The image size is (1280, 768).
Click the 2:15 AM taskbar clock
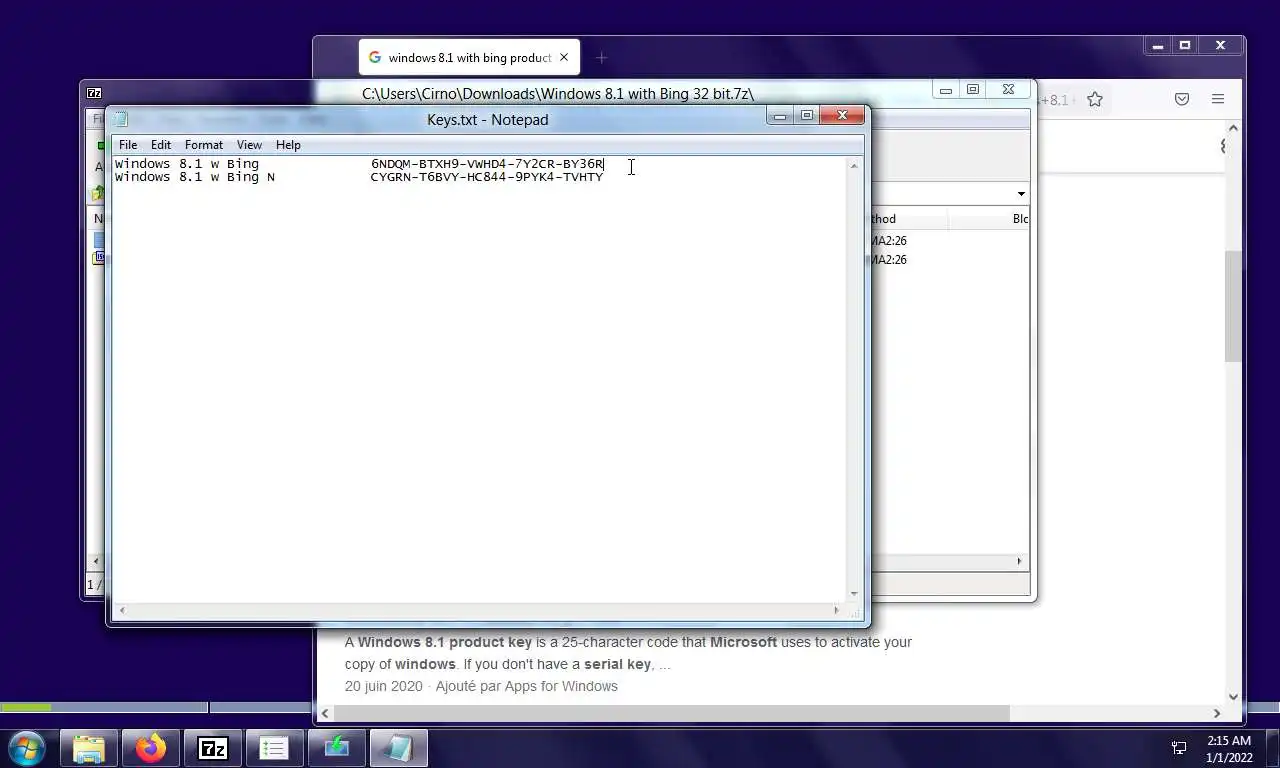coord(1229,741)
